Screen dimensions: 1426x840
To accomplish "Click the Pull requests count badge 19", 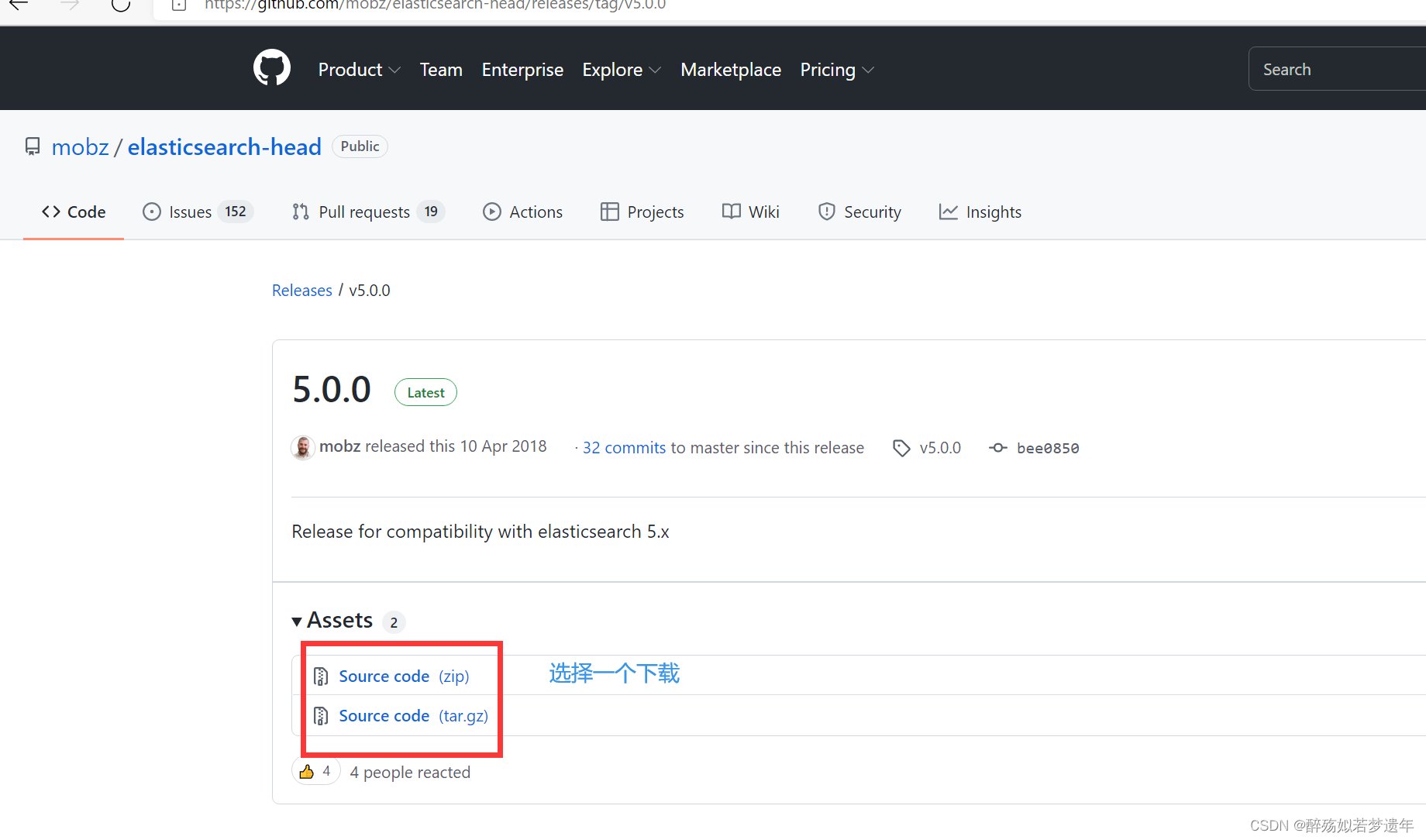I will pos(431,212).
